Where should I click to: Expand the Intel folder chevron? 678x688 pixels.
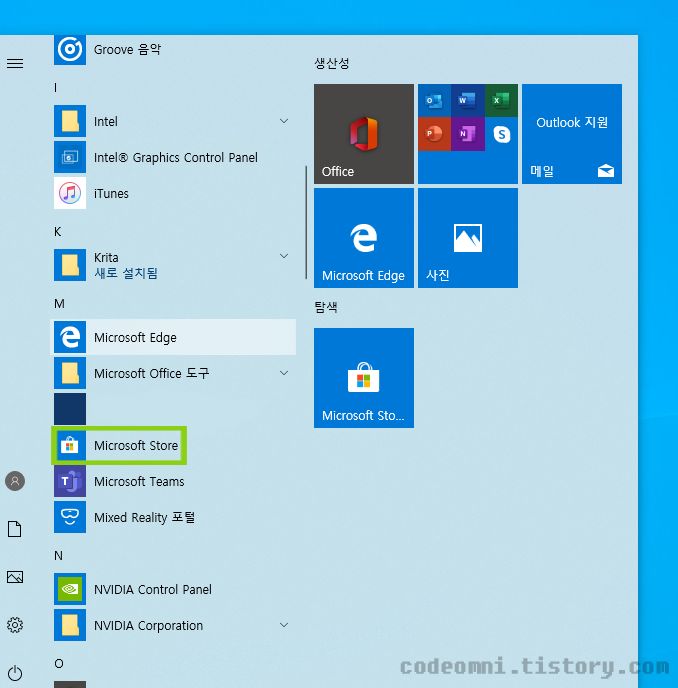coord(284,121)
